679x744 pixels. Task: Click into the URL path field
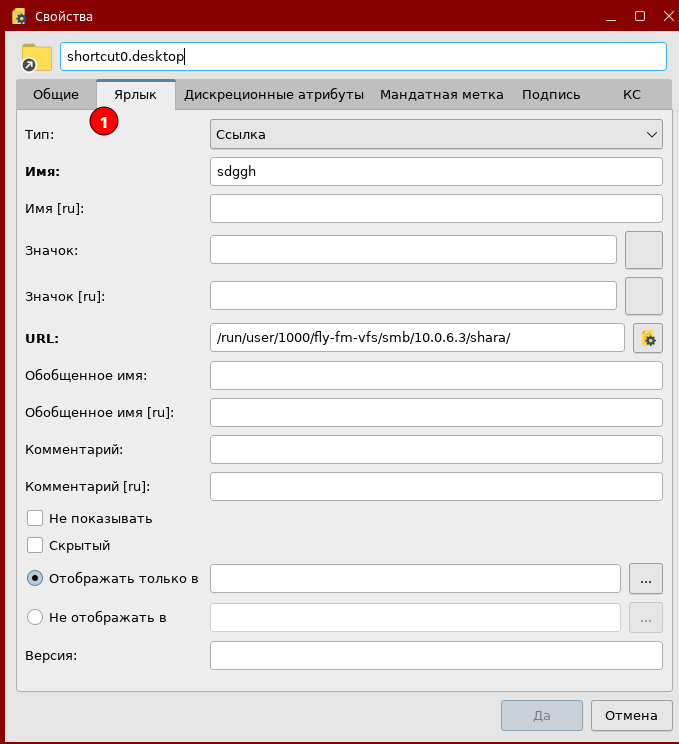(x=417, y=338)
